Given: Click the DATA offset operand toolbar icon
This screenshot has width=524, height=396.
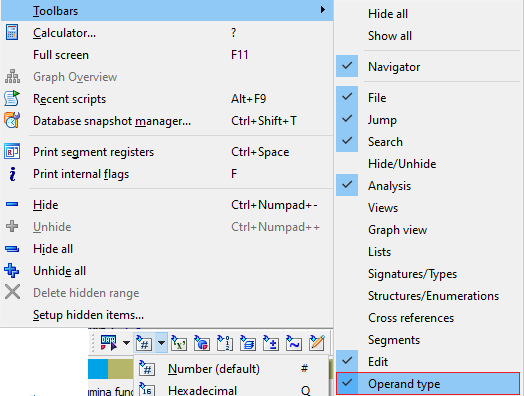Looking at the screenshot, I should pyautogui.click(x=109, y=343).
